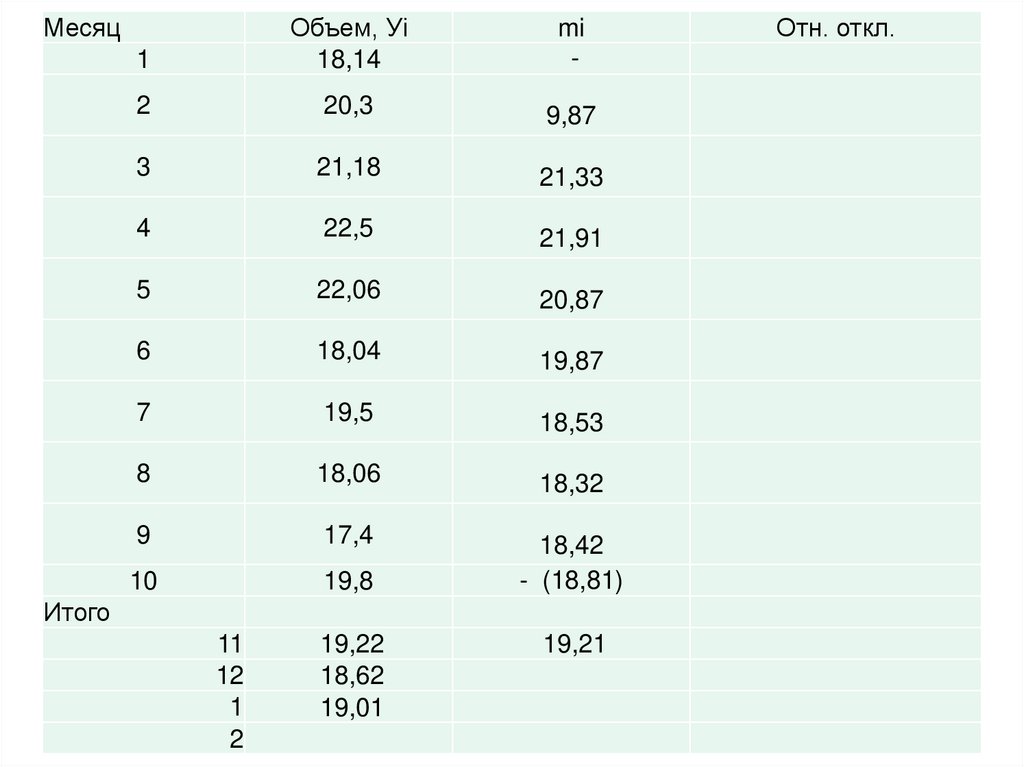Select the volume cell 20,3
This screenshot has height=767, width=1024.
[349, 106]
